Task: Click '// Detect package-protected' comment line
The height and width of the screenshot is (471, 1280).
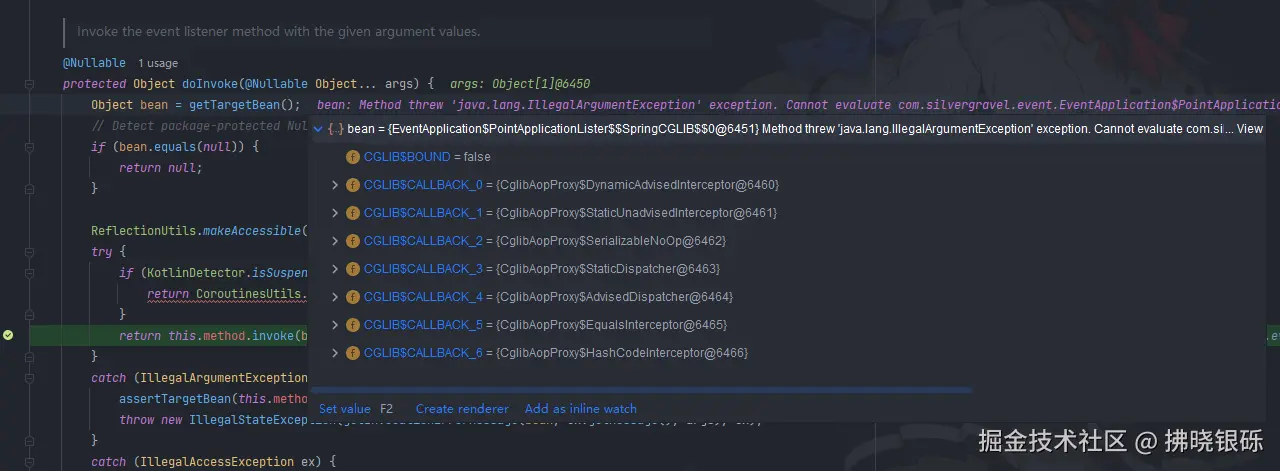Action: pyautogui.click(x=200, y=126)
